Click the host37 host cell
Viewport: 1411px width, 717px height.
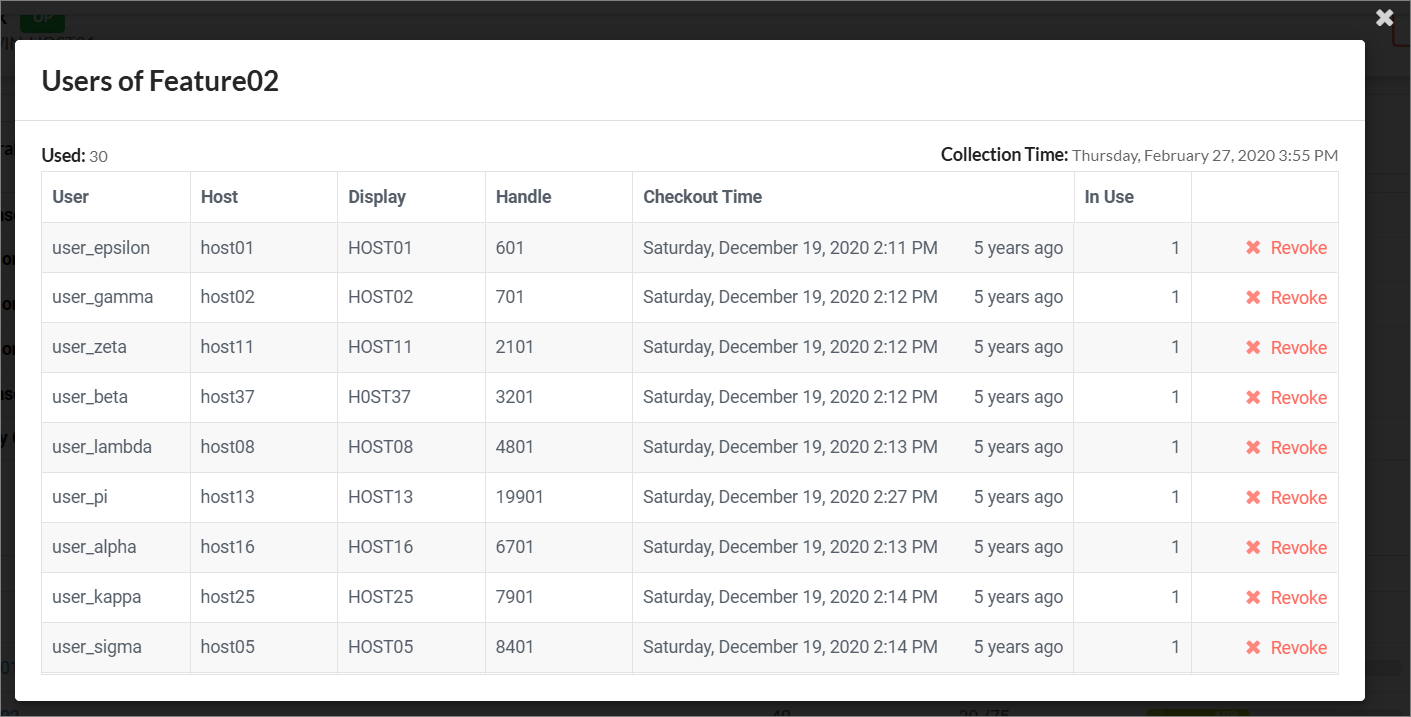tap(264, 398)
